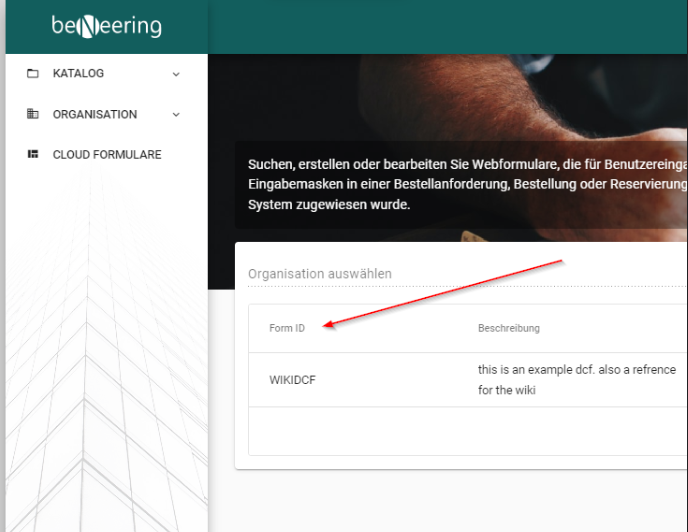This screenshot has height=532, width=688.
Task: Click the beNeering logo
Action: (x=106, y=27)
